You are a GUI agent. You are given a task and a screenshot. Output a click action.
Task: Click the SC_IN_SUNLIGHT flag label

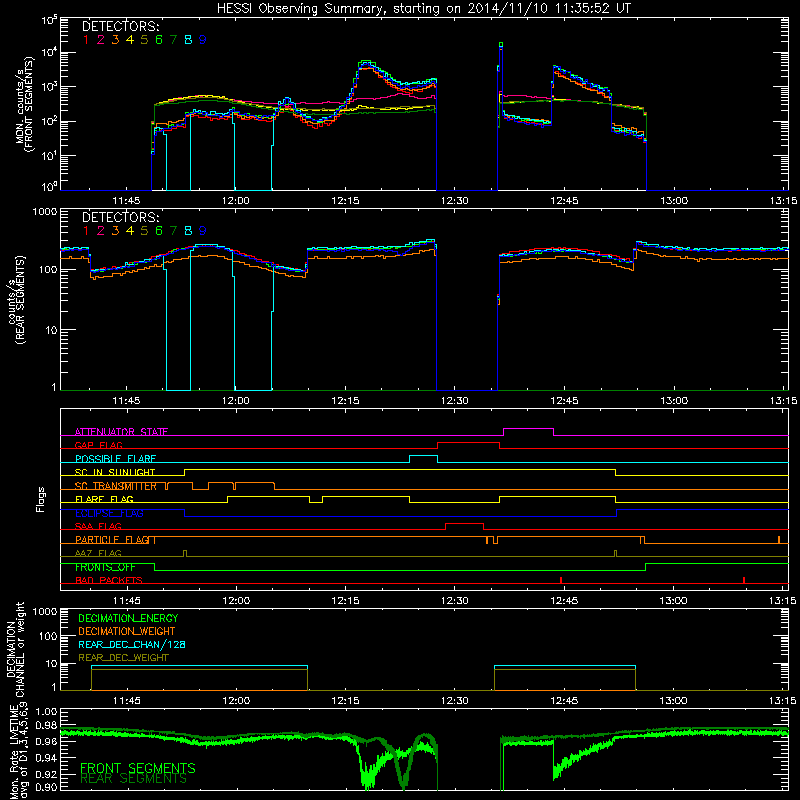point(115,472)
